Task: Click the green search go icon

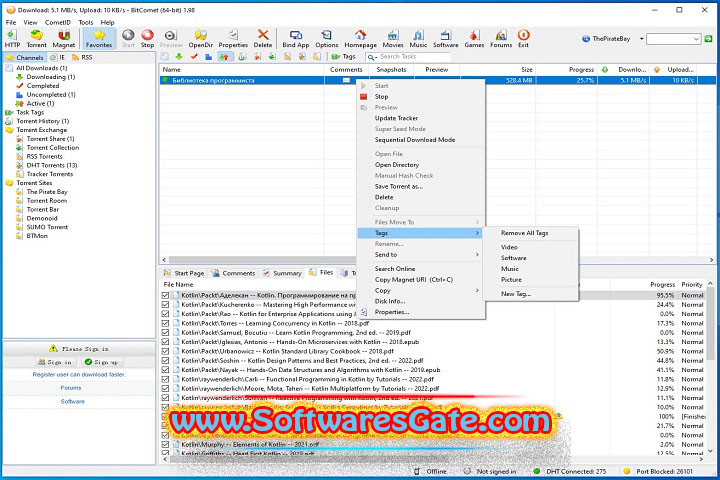Action: tap(709, 39)
